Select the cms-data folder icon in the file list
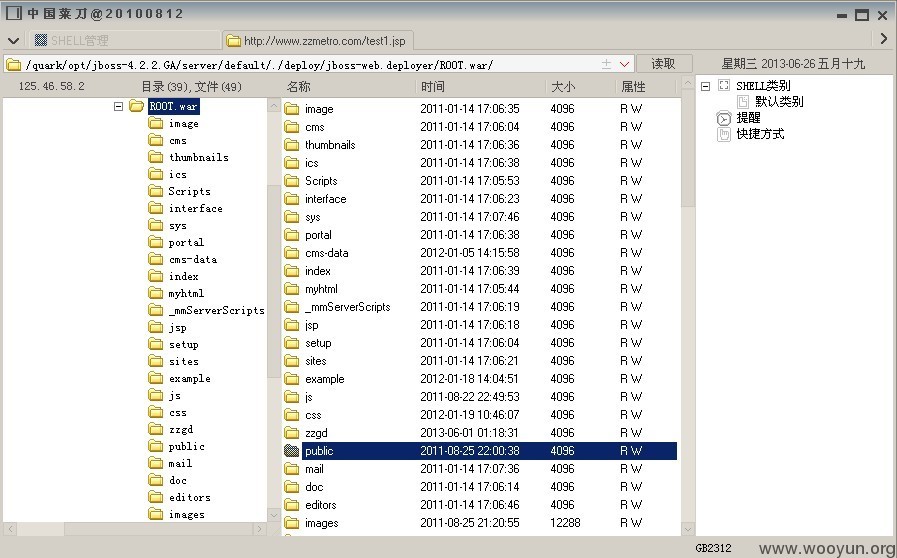The height and width of the screenshot is (558, 897). (x=292, y=253)
